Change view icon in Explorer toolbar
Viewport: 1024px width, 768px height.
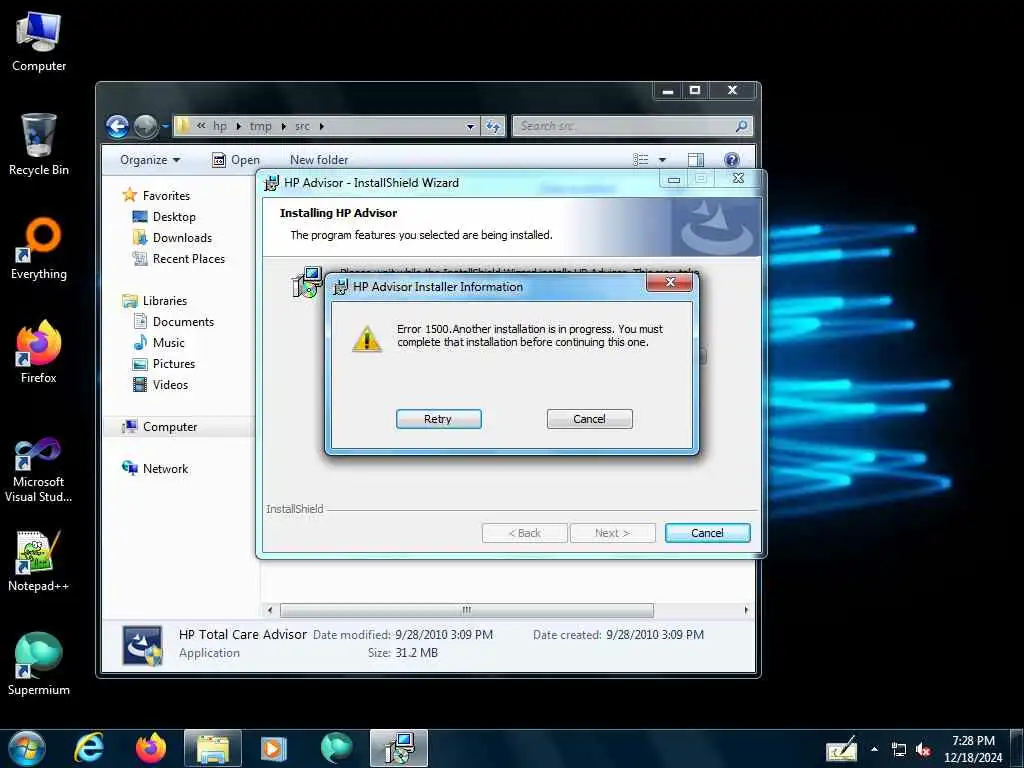pos(641,160)
